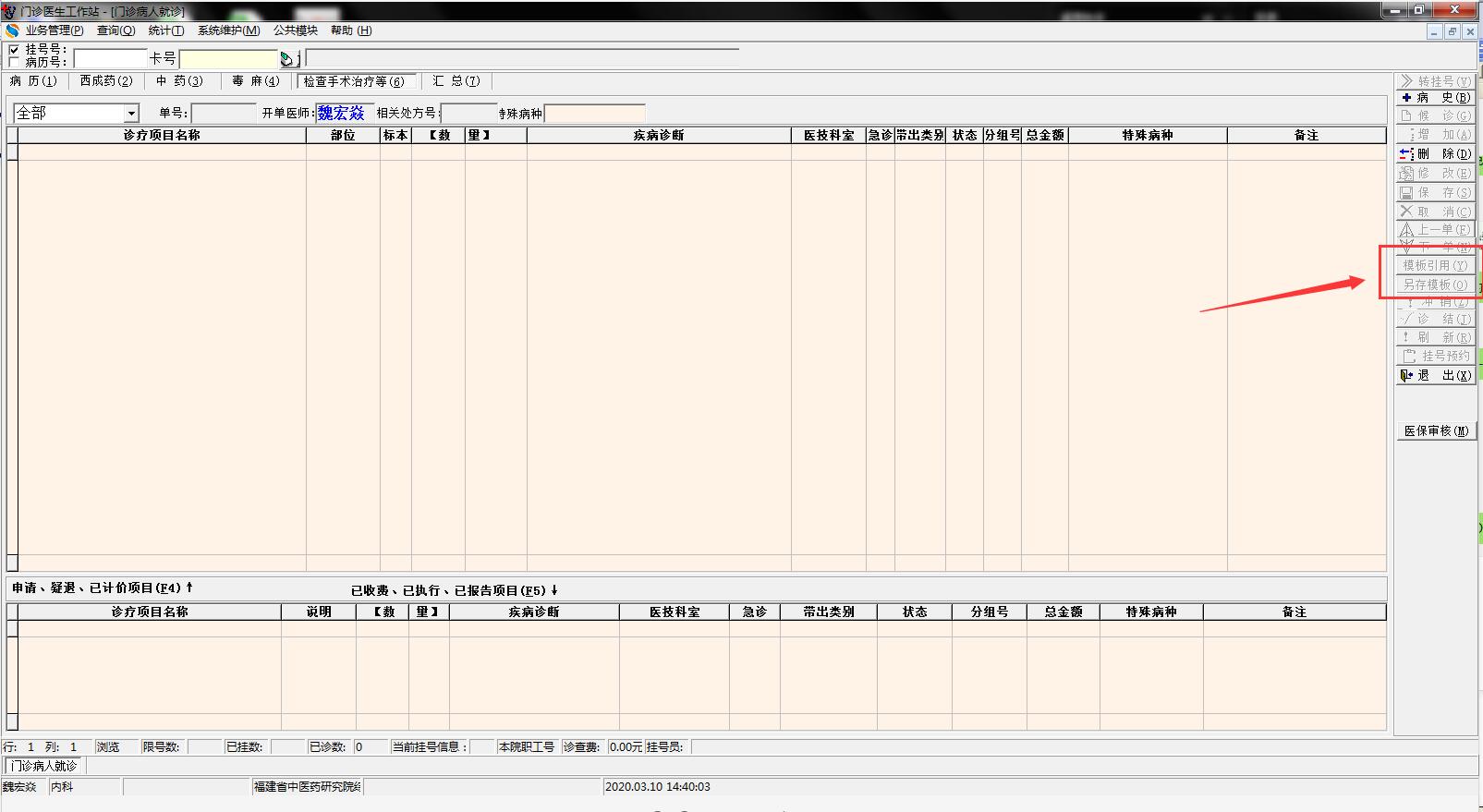Click 保存(S) to save
This screenshot has height=812, width=1483.
tap(1435, 193)
